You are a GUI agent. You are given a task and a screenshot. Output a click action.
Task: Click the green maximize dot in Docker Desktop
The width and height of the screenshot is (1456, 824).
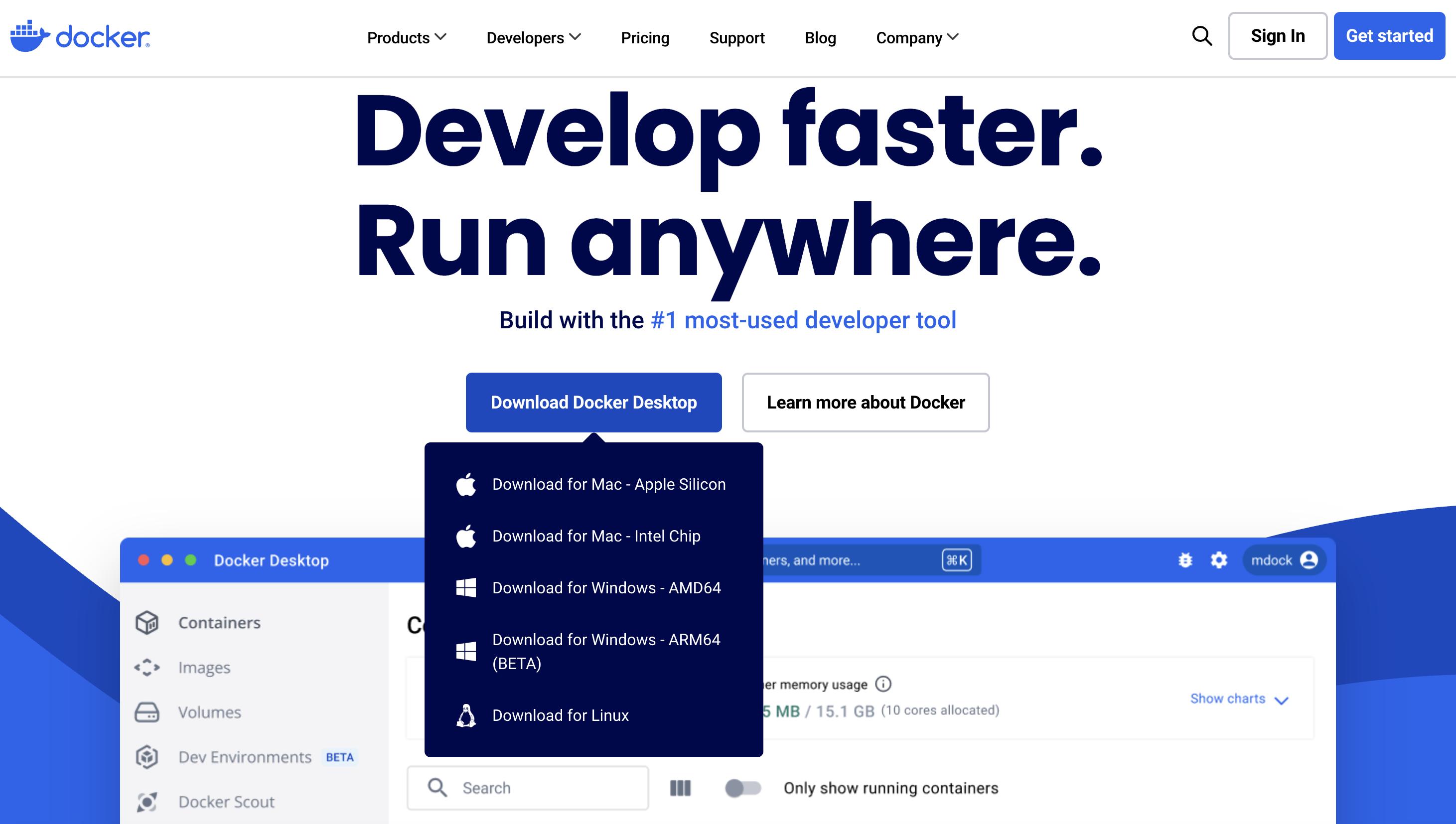[191, 559]
